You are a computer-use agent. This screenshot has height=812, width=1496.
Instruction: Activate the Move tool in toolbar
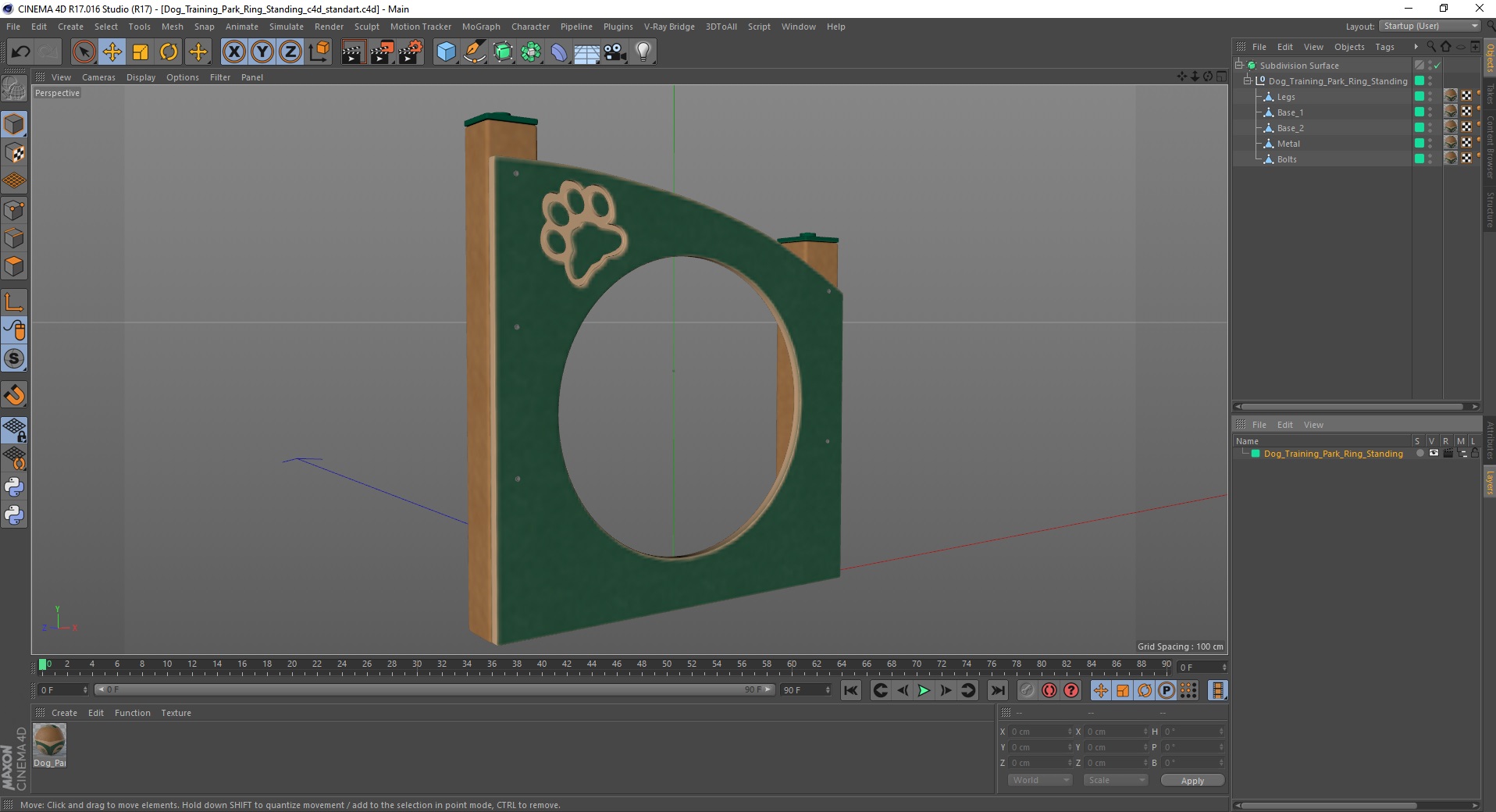(x=112, y=52)
